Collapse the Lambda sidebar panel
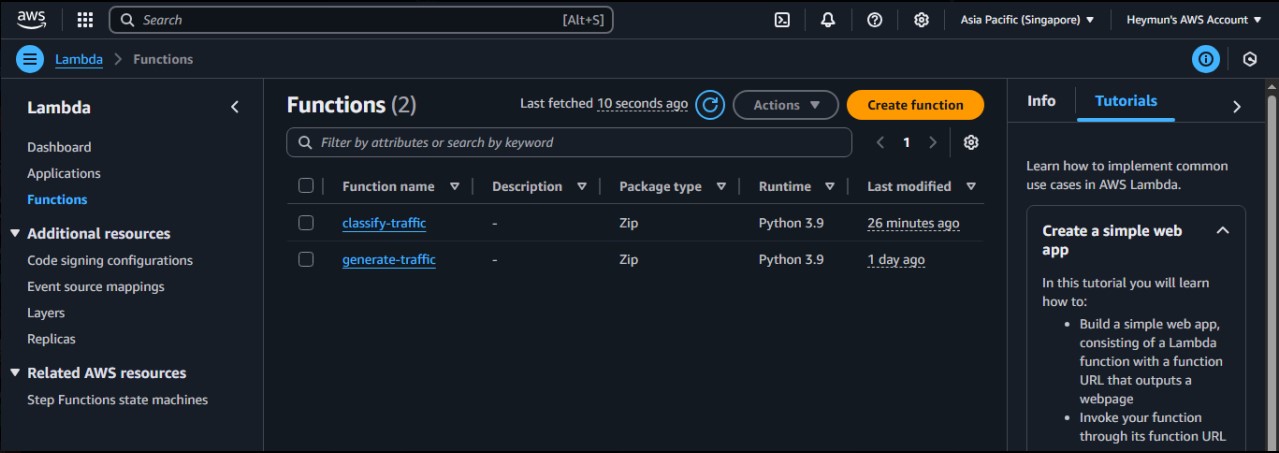The width and height of the screenshot is (1279, 453). (235, 107)
